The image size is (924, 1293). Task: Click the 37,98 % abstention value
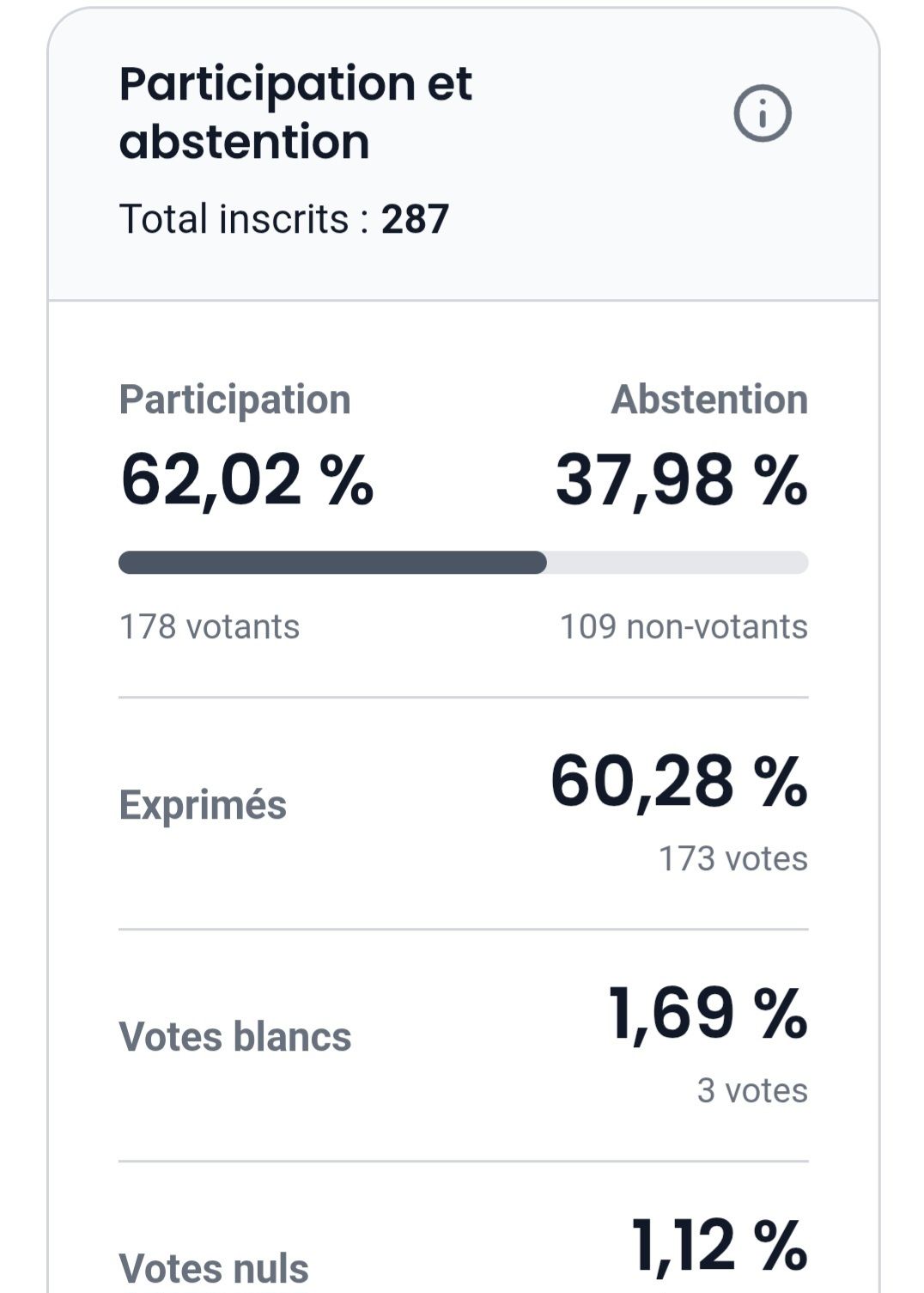[x=681, y=479]
